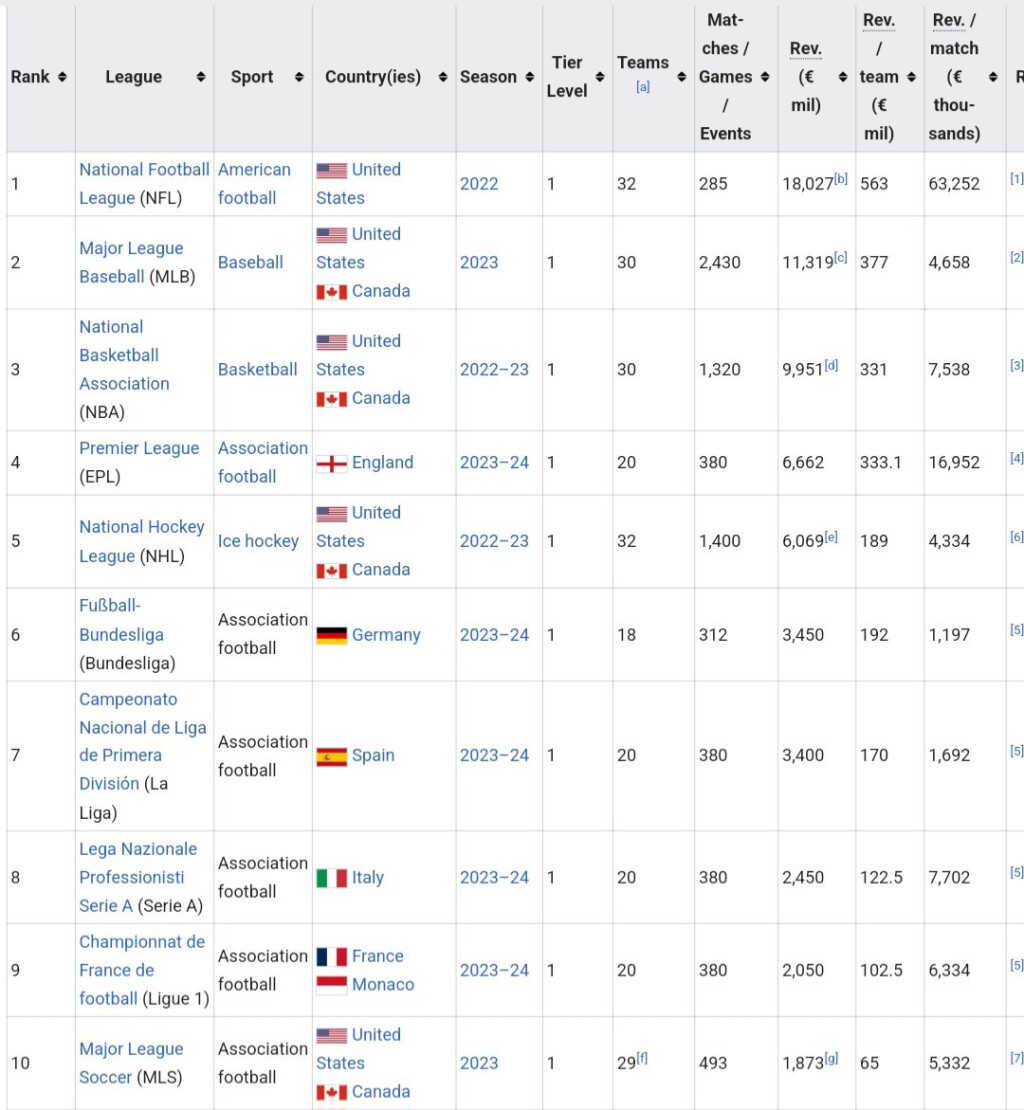Open footnote [g] beside 1,873

(x=831, y=1059)
